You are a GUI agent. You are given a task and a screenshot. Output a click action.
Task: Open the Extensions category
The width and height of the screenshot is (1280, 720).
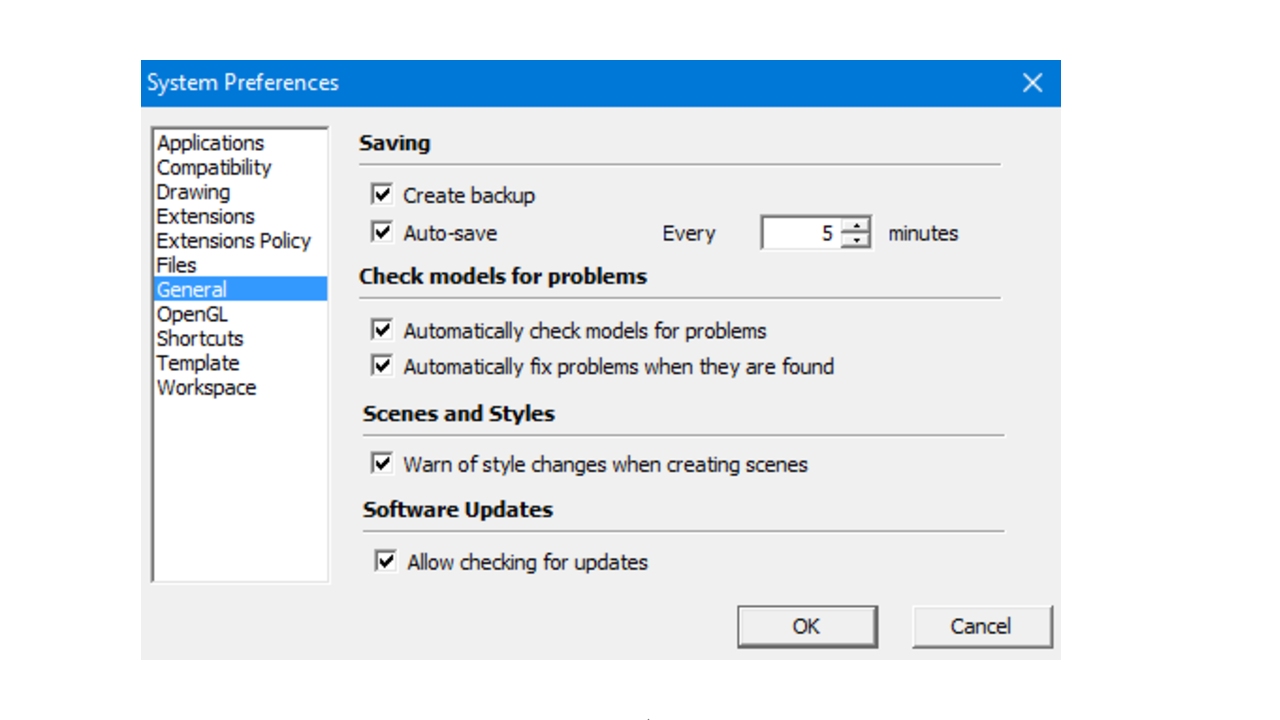205,216
